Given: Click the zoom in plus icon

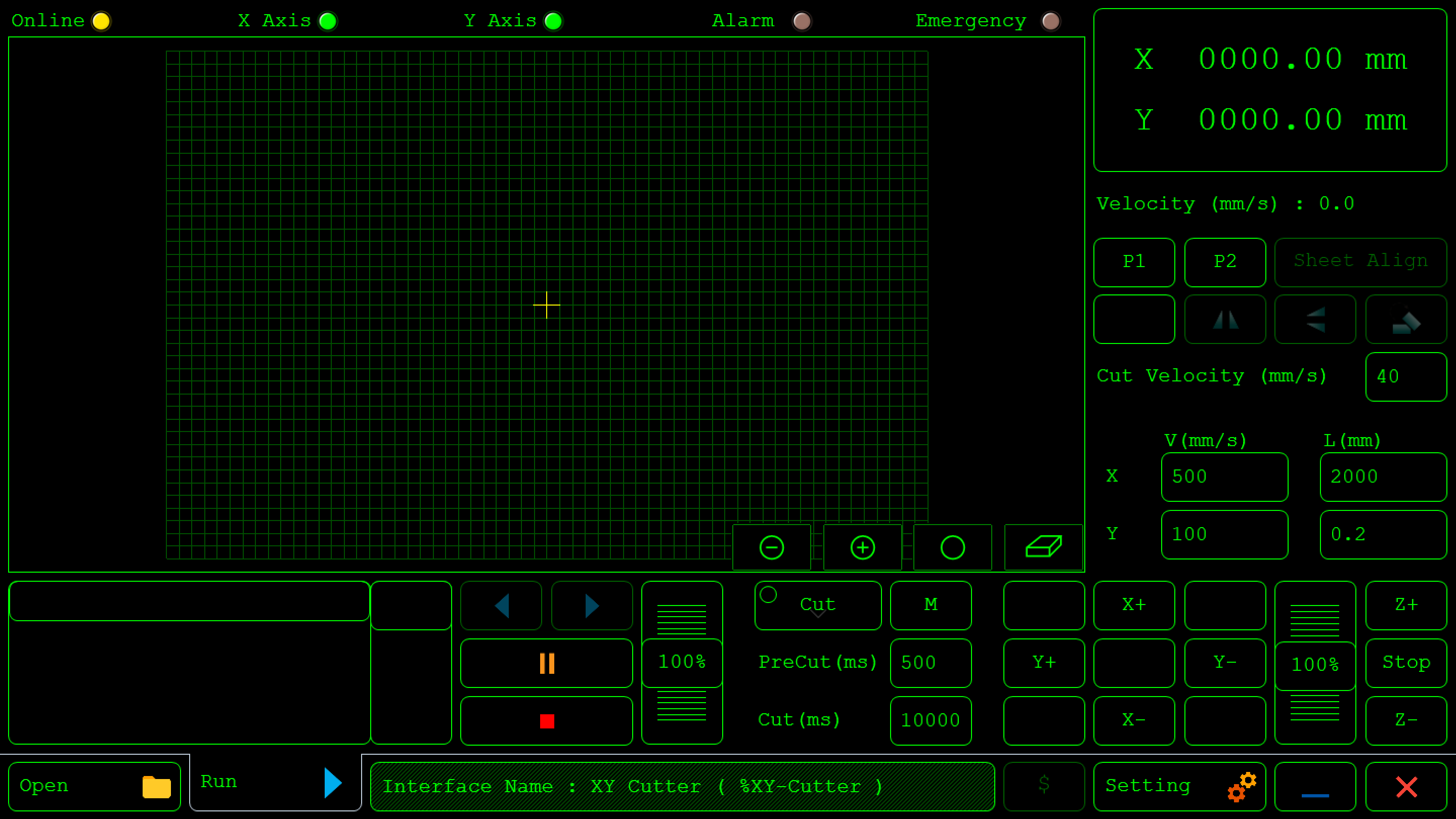Looking at the screenshot, I should pos(862,547).
